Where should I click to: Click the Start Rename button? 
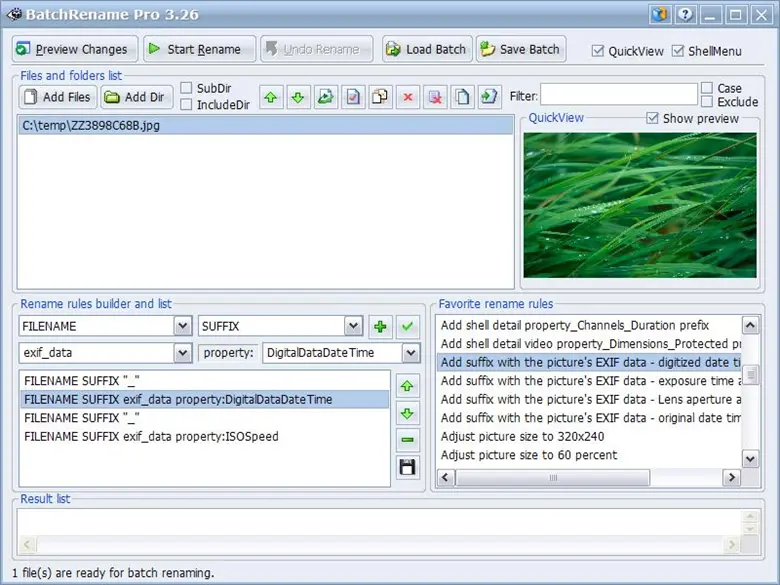[x=197, y=49]
